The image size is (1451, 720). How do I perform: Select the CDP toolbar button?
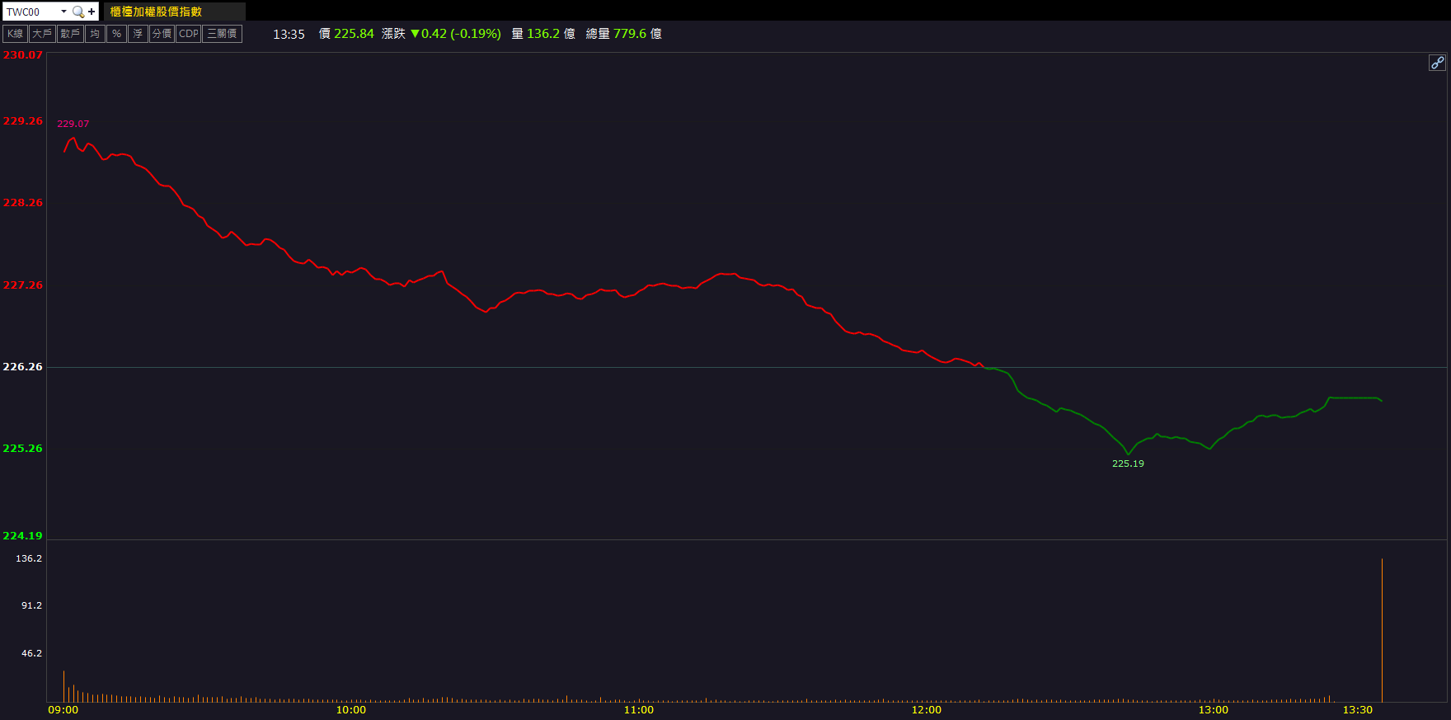[x=188, y=34]
